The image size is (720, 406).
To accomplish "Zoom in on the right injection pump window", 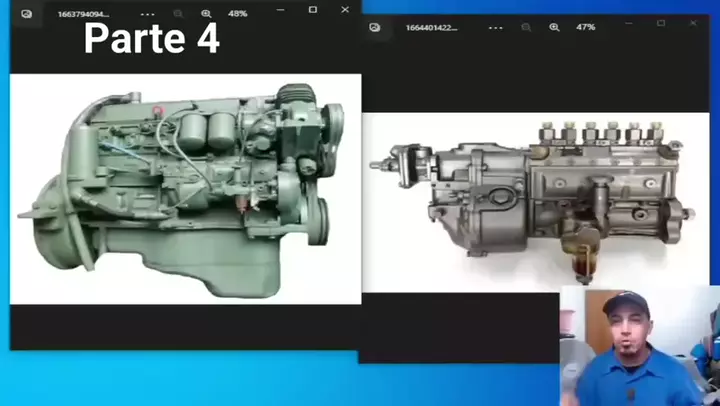I will pyautogui.click(x=554, y=27).
